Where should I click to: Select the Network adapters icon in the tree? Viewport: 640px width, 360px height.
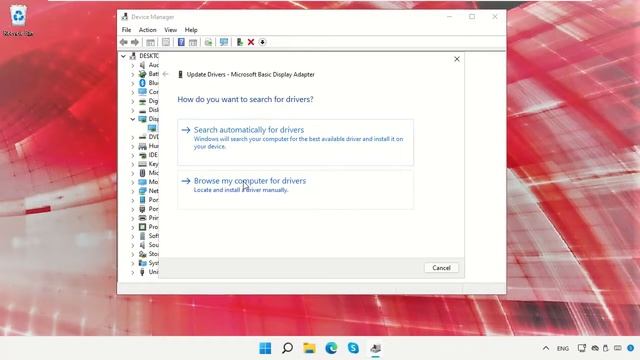click(142, 191)
